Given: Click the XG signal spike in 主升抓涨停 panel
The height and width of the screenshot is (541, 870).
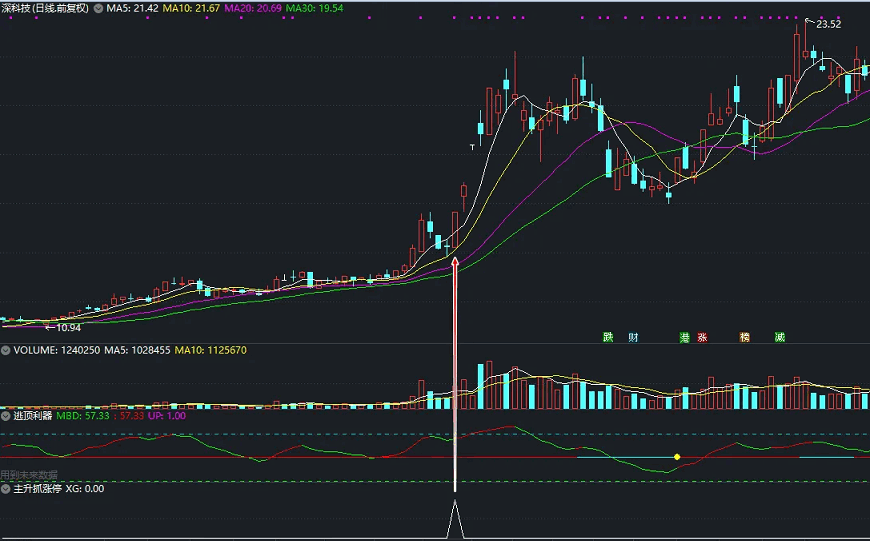Looking at the screenshot, I should (455, 519).
